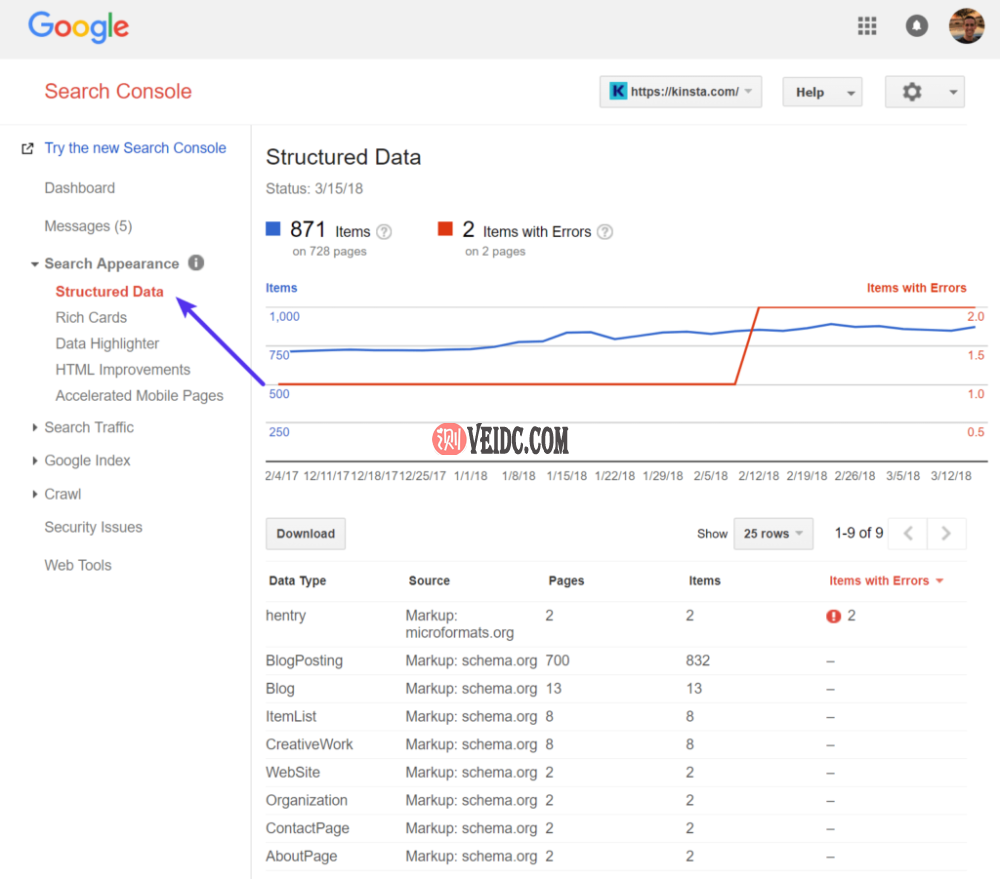Click the Items column header
This screenshot has width=1000, height=879.
704,580
